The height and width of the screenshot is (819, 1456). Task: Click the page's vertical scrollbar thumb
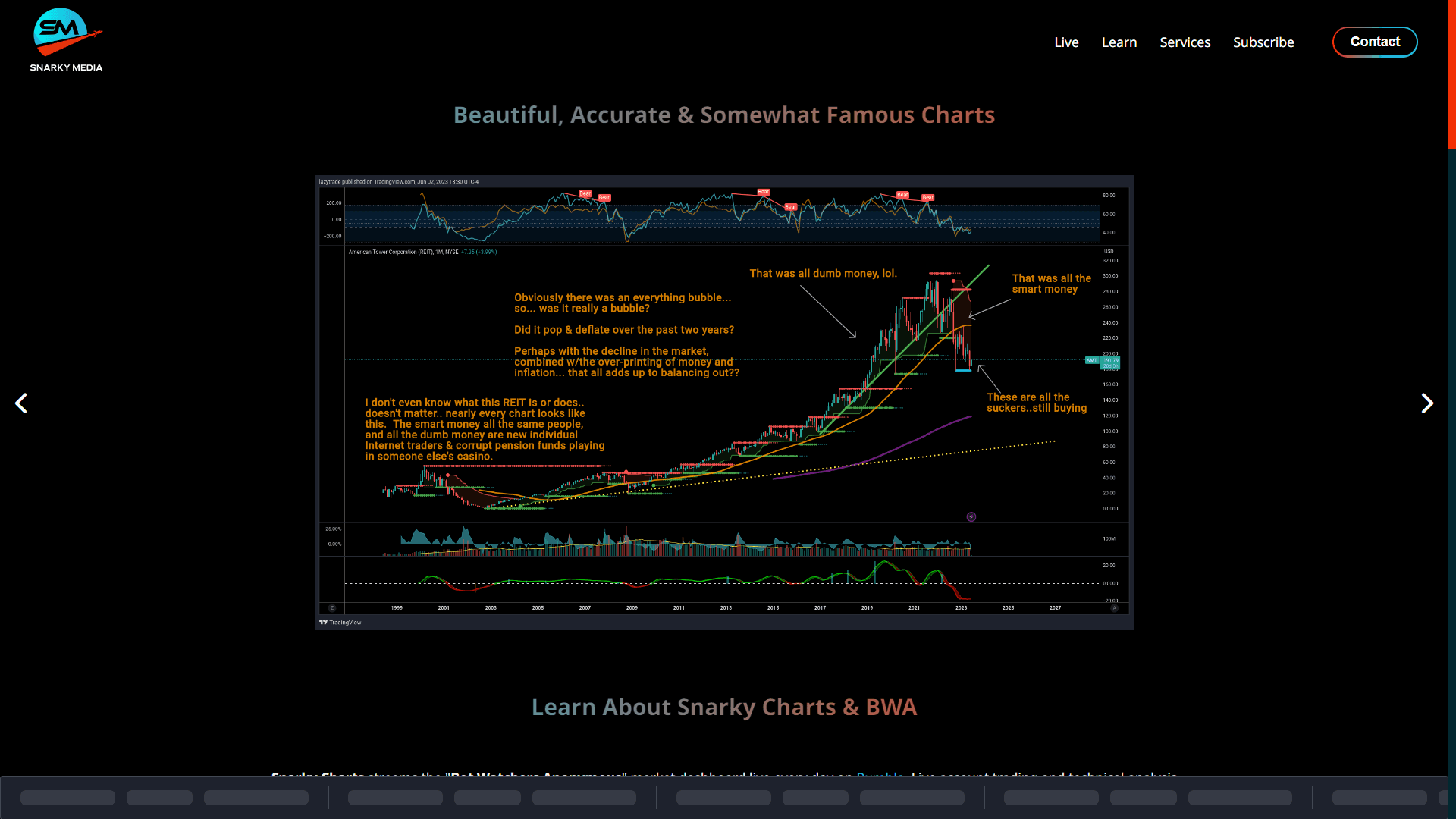point(1451,74)
